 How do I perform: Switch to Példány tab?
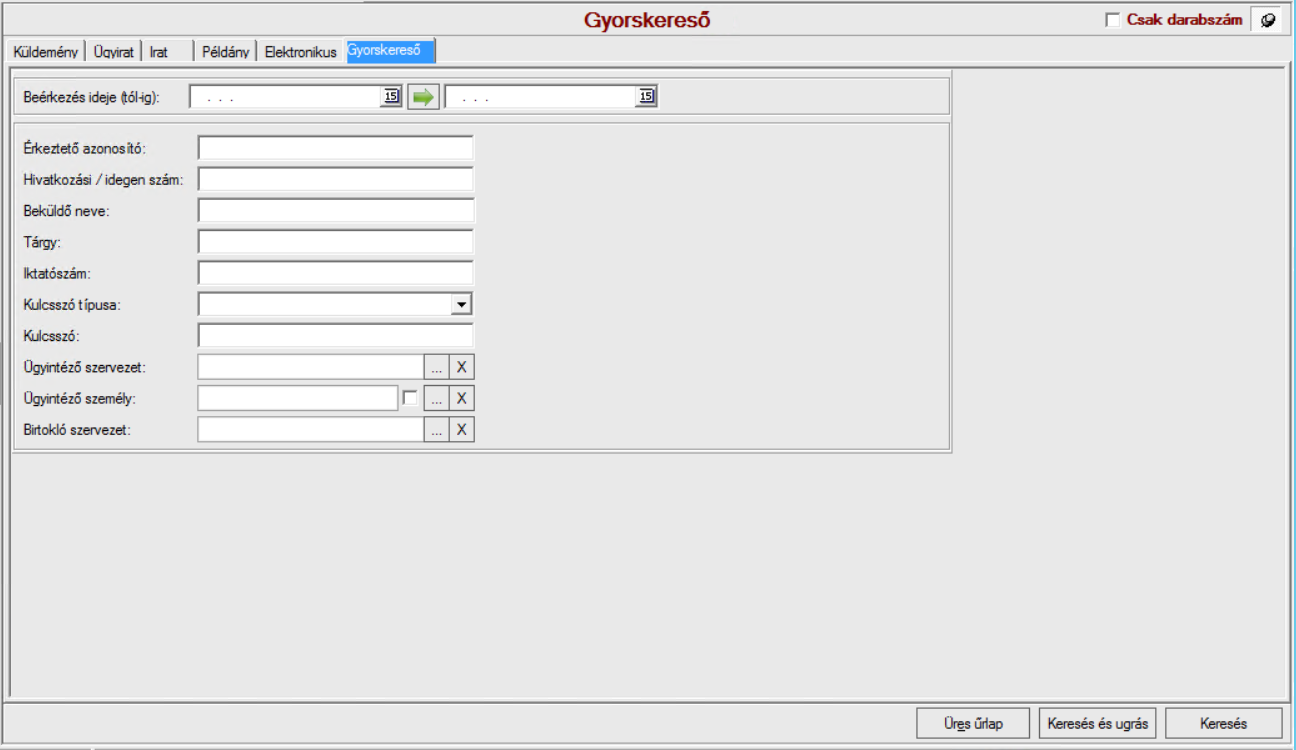click(225, 52)
